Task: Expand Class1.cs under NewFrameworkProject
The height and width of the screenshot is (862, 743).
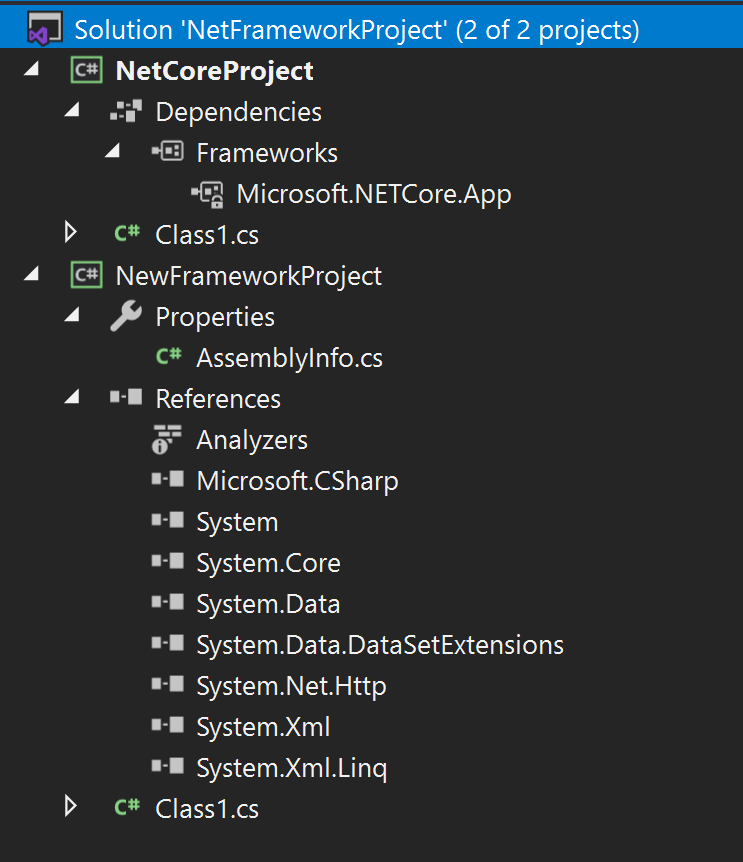Action: point(70,807)
